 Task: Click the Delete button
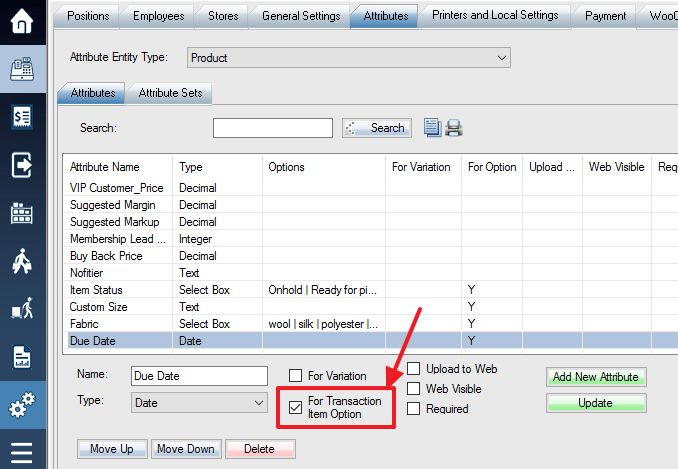coord(260,449)
